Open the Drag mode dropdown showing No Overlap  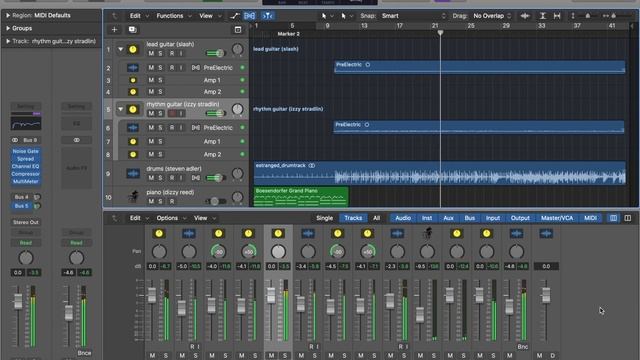pos(492,16)
